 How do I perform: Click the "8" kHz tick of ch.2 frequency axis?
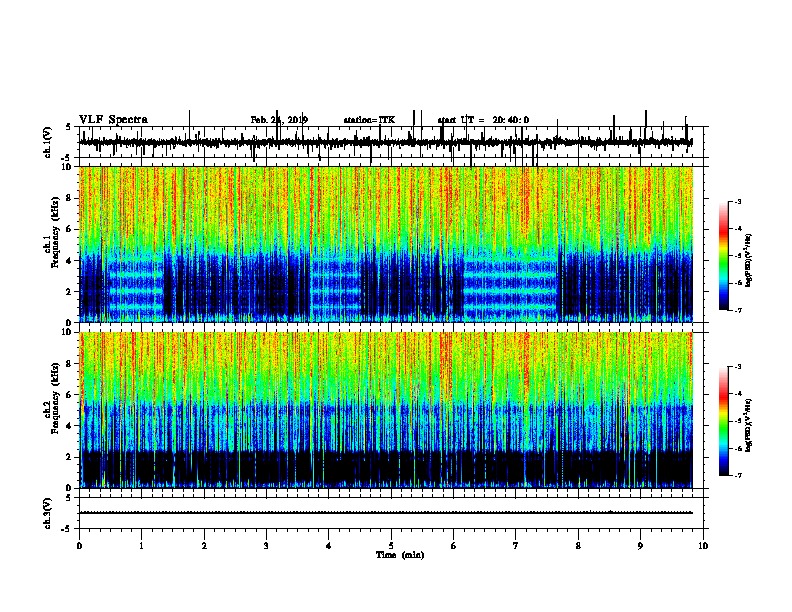click(70, 364)
